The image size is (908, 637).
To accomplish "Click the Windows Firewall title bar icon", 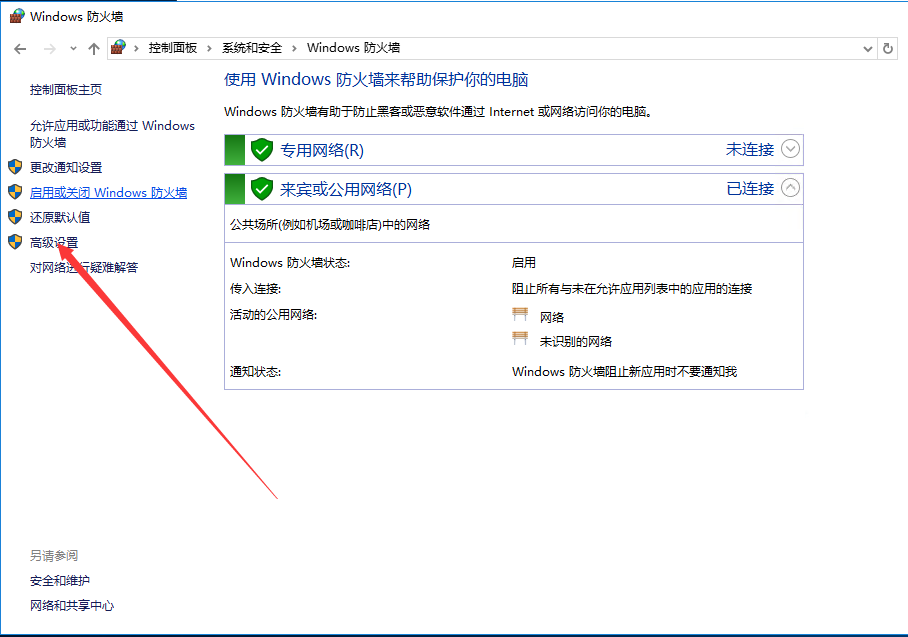I will [x=17, y=16].
